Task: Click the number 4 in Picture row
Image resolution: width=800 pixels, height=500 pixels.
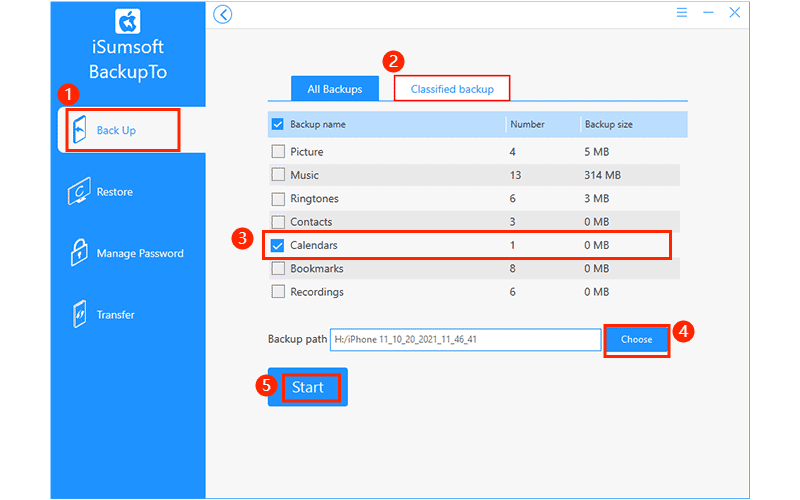Action: [x=512, y=152]
